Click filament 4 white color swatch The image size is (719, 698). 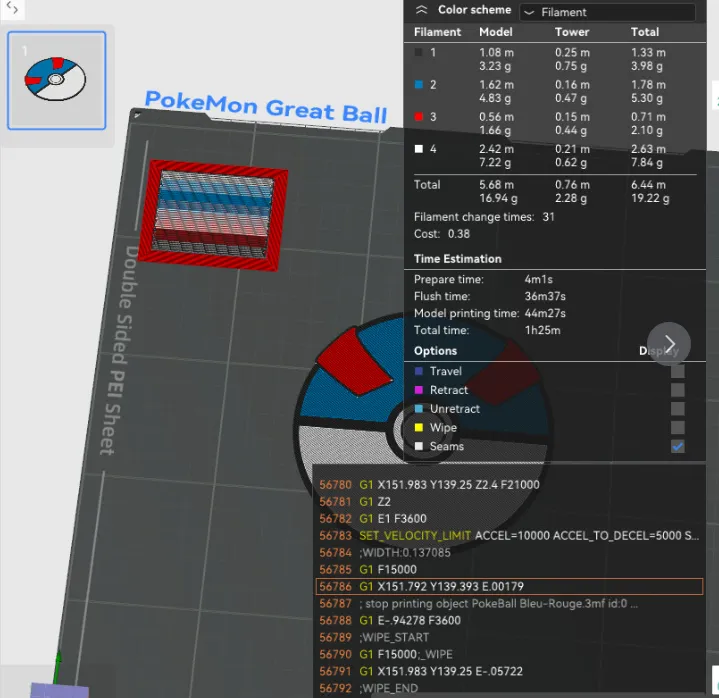418,149
